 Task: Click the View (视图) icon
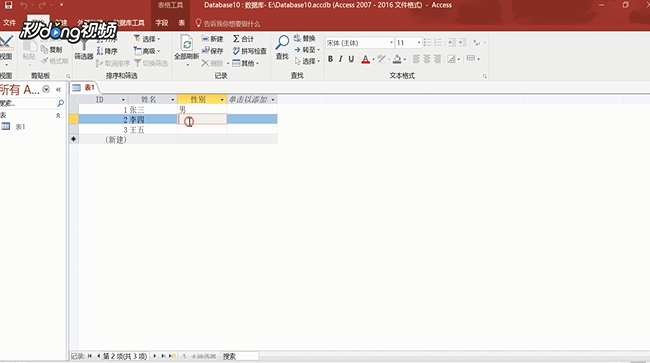point(6,43)
